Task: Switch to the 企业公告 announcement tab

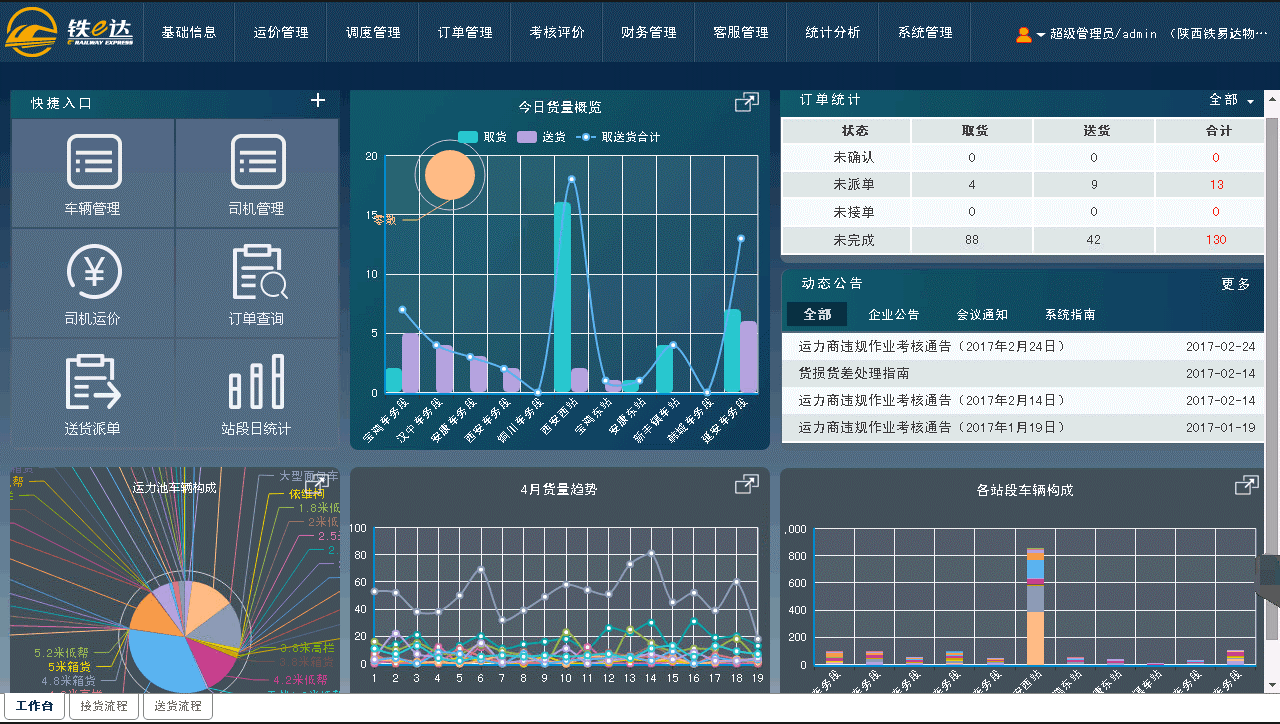Action: point(893,314)
